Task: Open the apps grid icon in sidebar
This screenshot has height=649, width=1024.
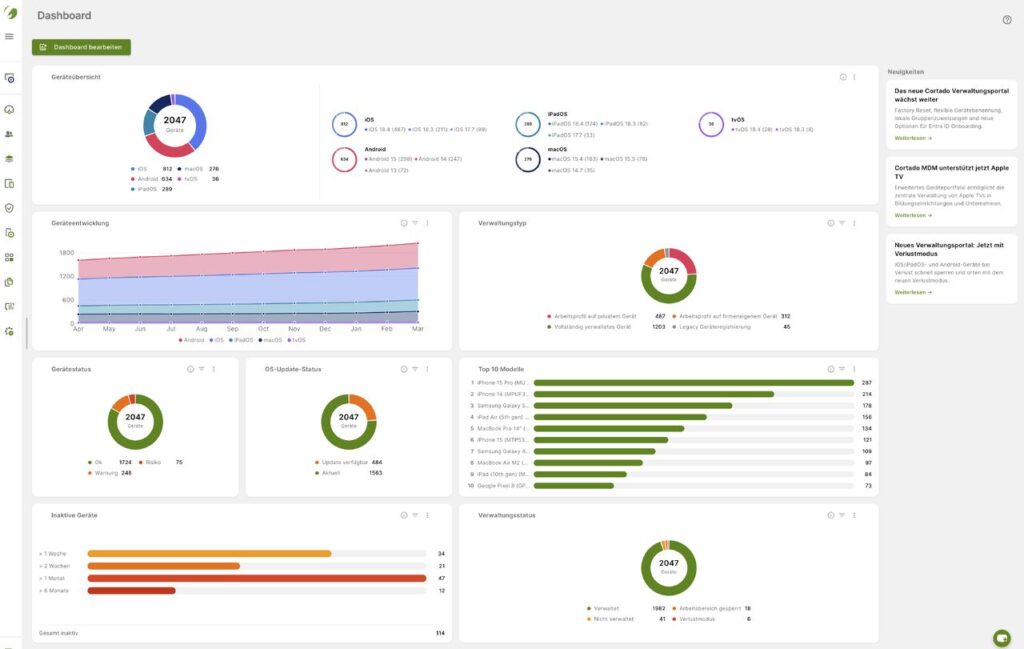Action: (10, 257)
